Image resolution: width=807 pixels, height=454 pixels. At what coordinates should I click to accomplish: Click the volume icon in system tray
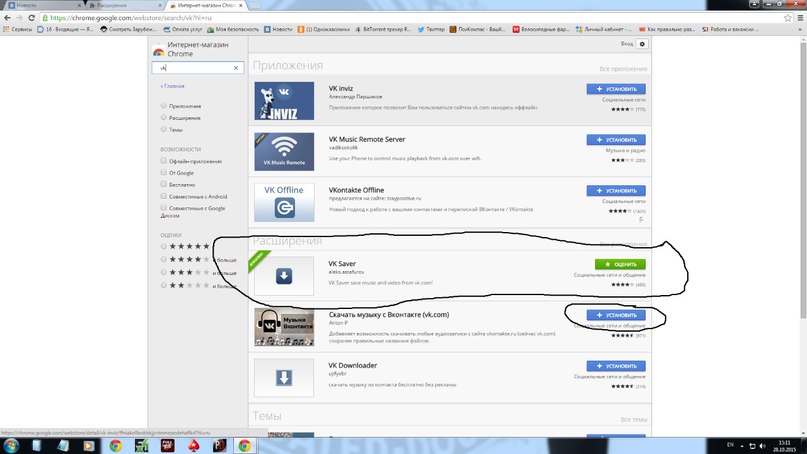[762, 446]
